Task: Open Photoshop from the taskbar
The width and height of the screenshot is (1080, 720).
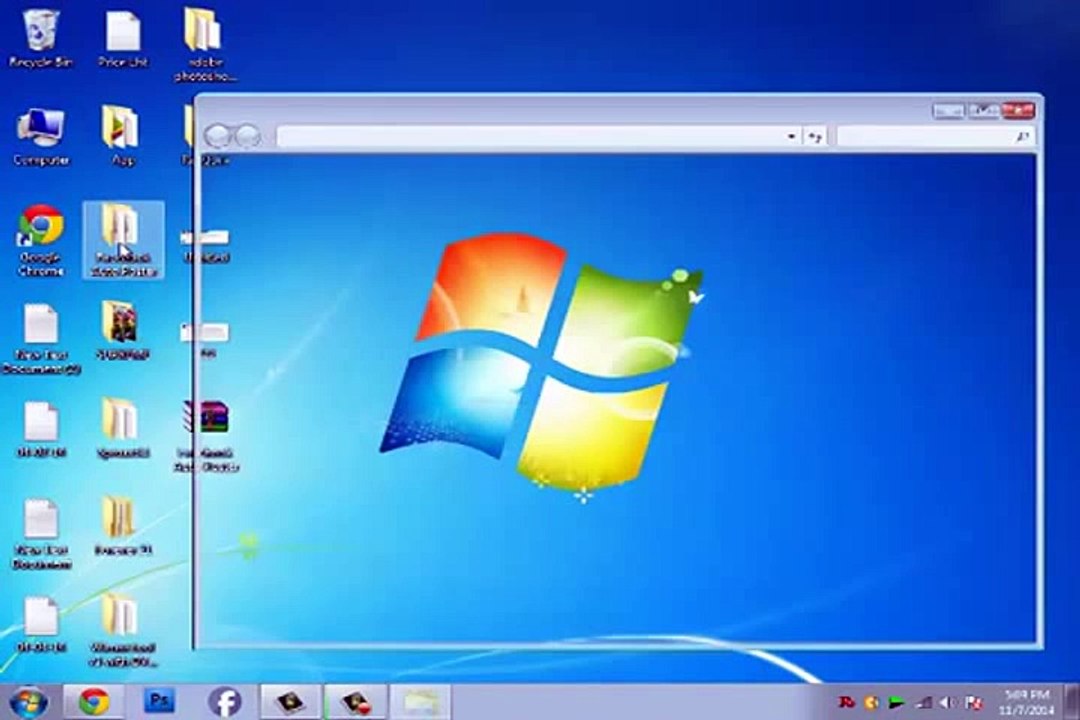Action: 159,702
